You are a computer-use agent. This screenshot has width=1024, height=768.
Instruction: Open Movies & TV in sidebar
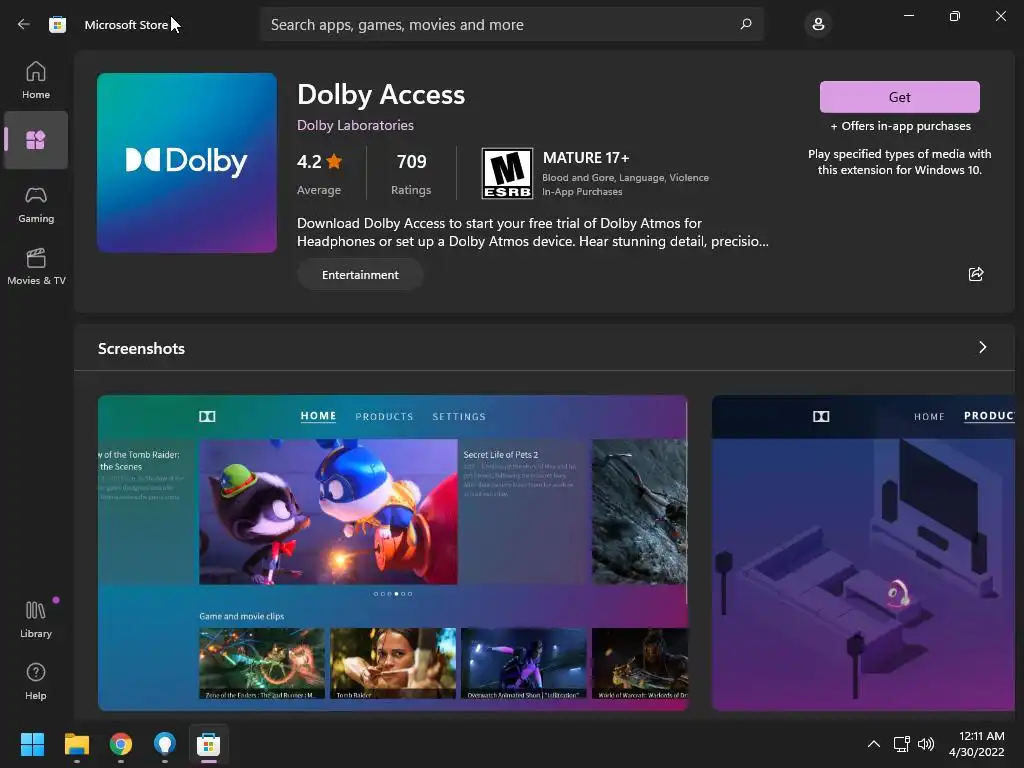(x=36, y=266)
